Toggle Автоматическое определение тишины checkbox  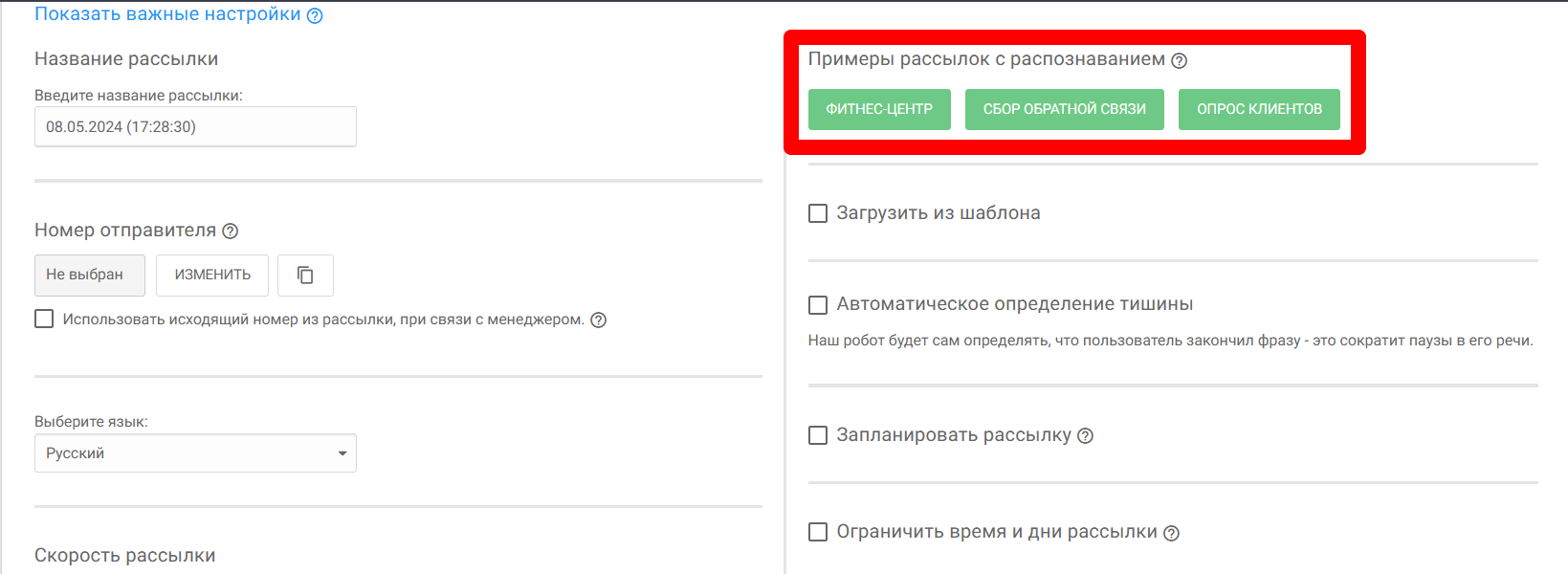(x=818, y=305)
